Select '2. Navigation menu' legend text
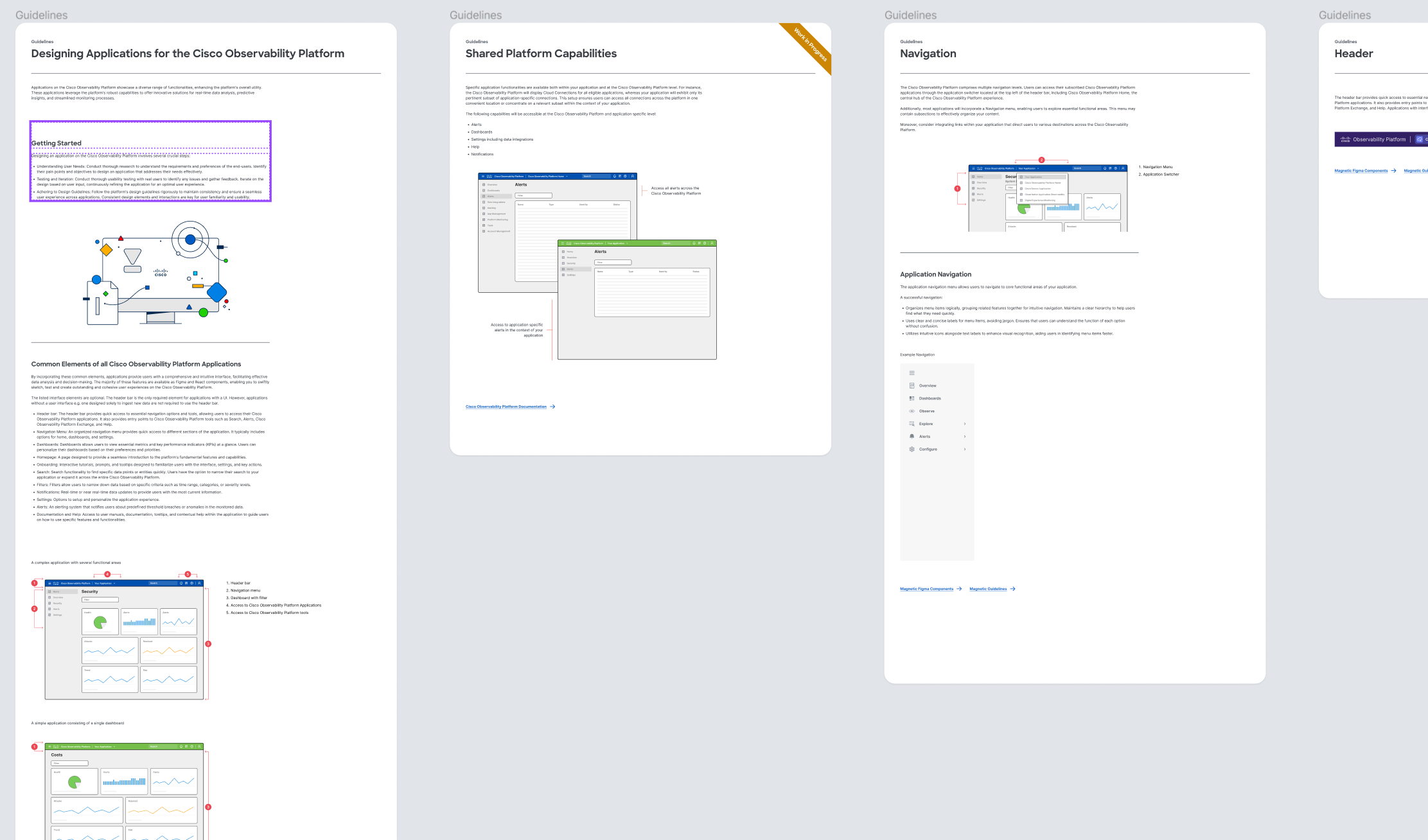This screenshot has width=1428, height=840. click(243, 590)
